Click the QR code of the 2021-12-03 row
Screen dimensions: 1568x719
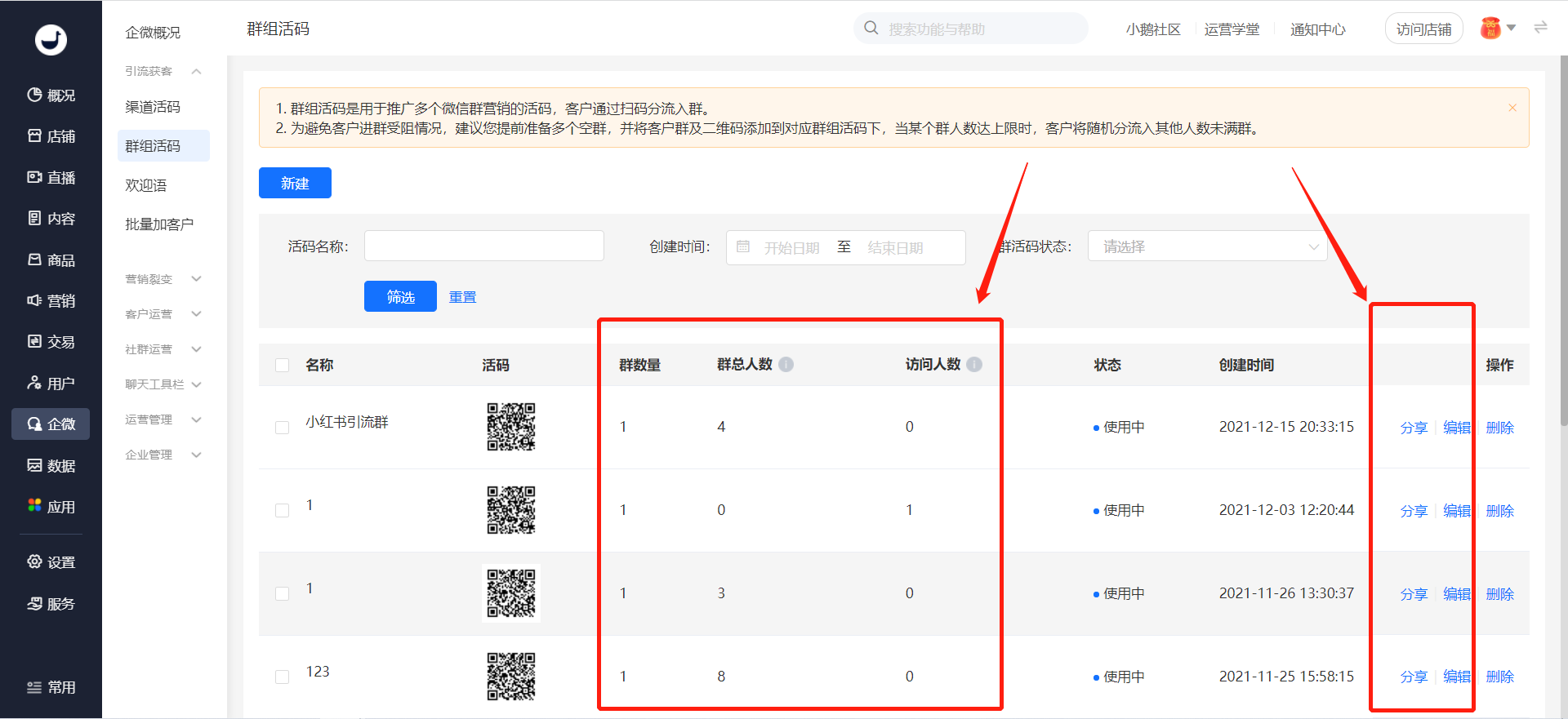(511, 510)
